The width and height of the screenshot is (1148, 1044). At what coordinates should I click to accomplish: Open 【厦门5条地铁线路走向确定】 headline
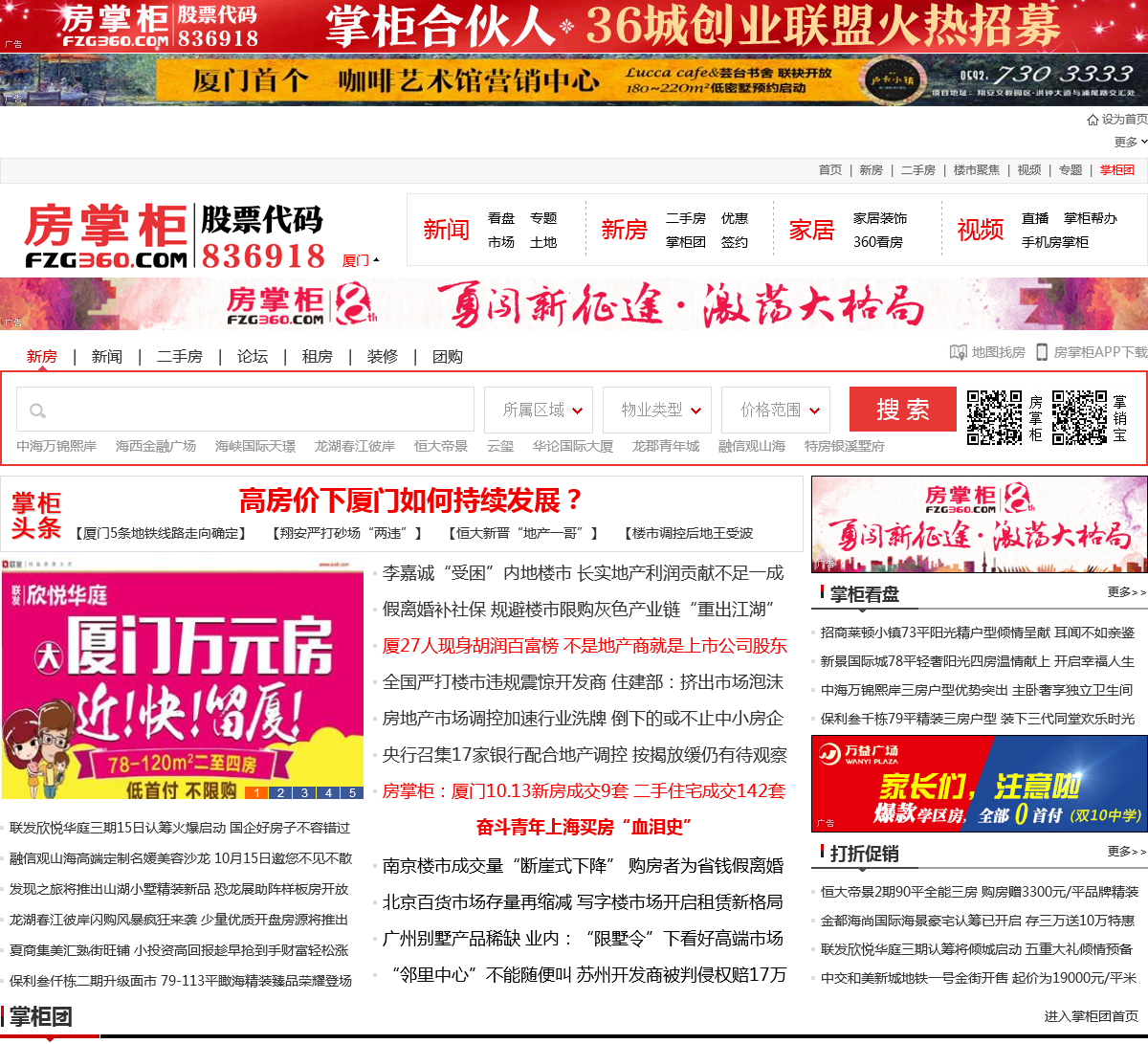point(161,533)
